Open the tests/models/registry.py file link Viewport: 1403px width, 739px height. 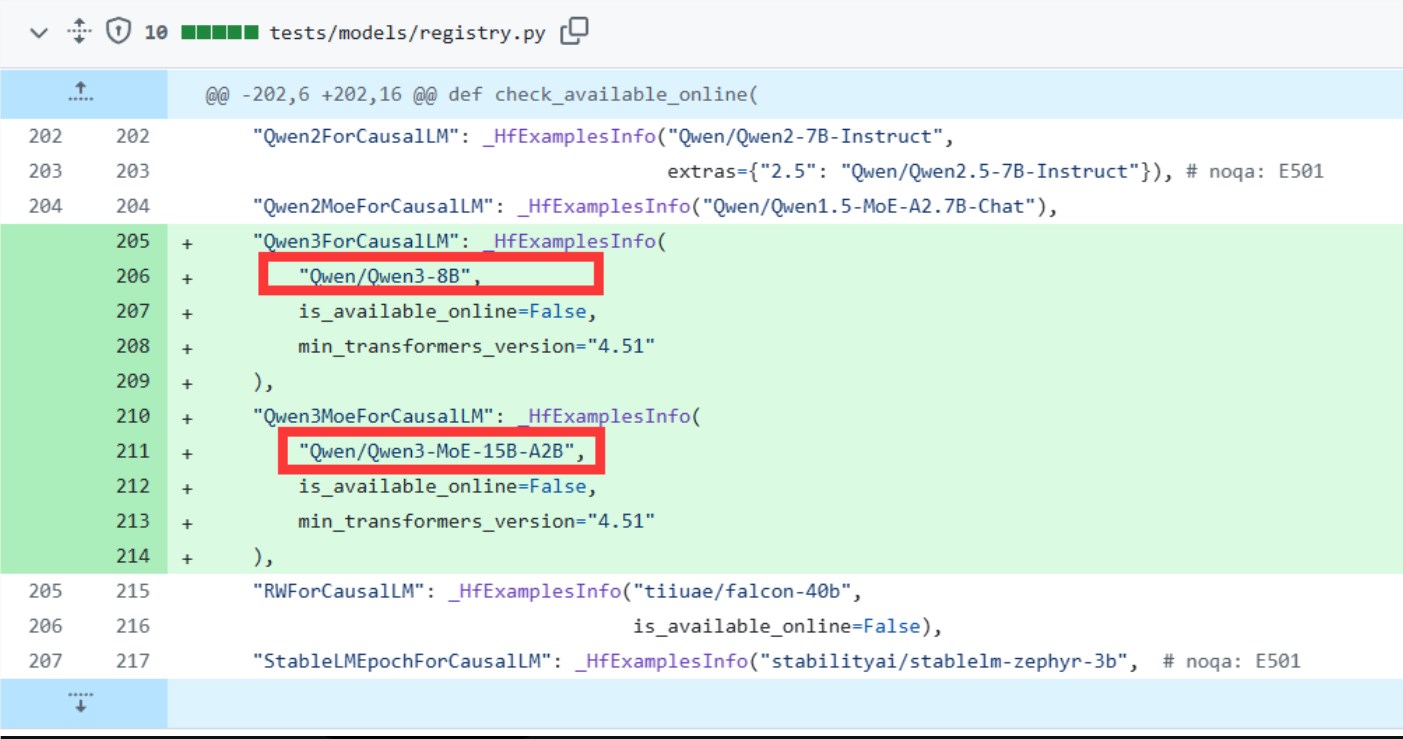click(x=407, y=33)
